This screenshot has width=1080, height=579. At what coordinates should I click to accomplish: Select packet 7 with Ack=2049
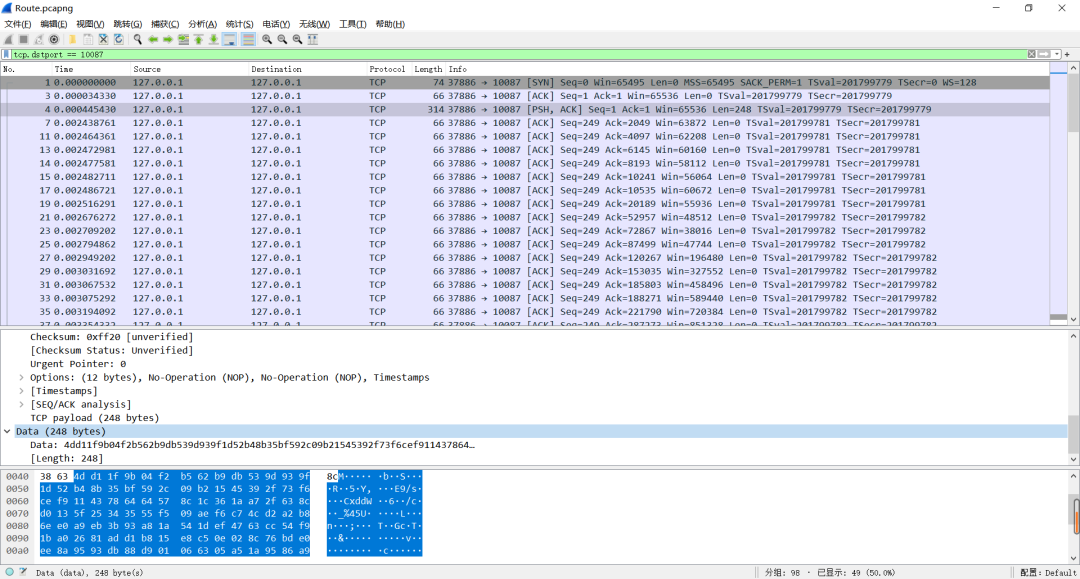click(x=525, y=123)
